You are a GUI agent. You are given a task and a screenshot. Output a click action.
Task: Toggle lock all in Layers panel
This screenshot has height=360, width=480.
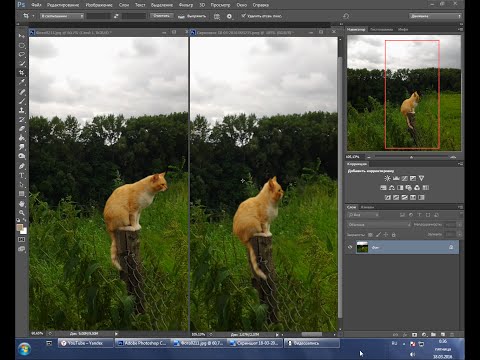click(x=394, y=235)
